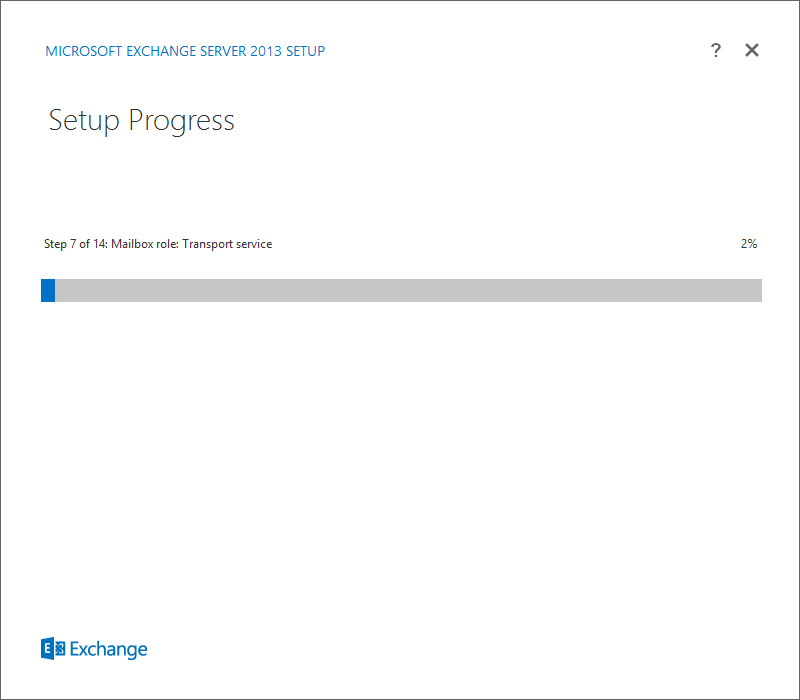Click the envelope symbol inside the Exchange logo
Viewport: 800px width, 700px height.
pyautogui.click(x=59, y=649)
